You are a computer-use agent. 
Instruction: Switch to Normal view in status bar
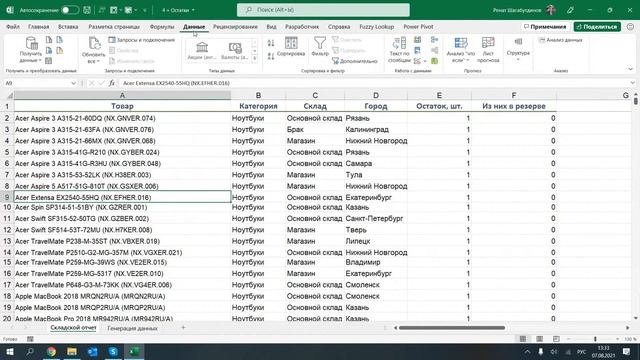click(522, 339)
